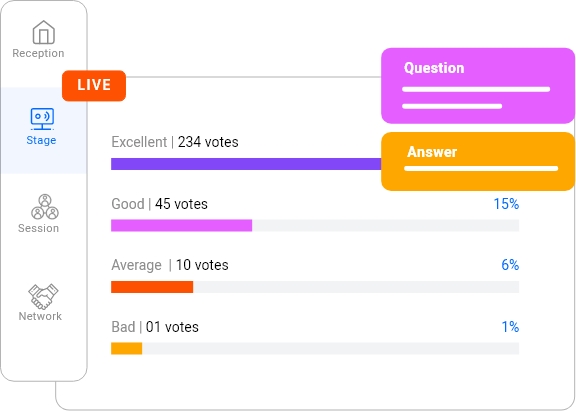The image size is (576, 411).
Task: Select the Bad 01 votes option
Action: pos(155,327)
